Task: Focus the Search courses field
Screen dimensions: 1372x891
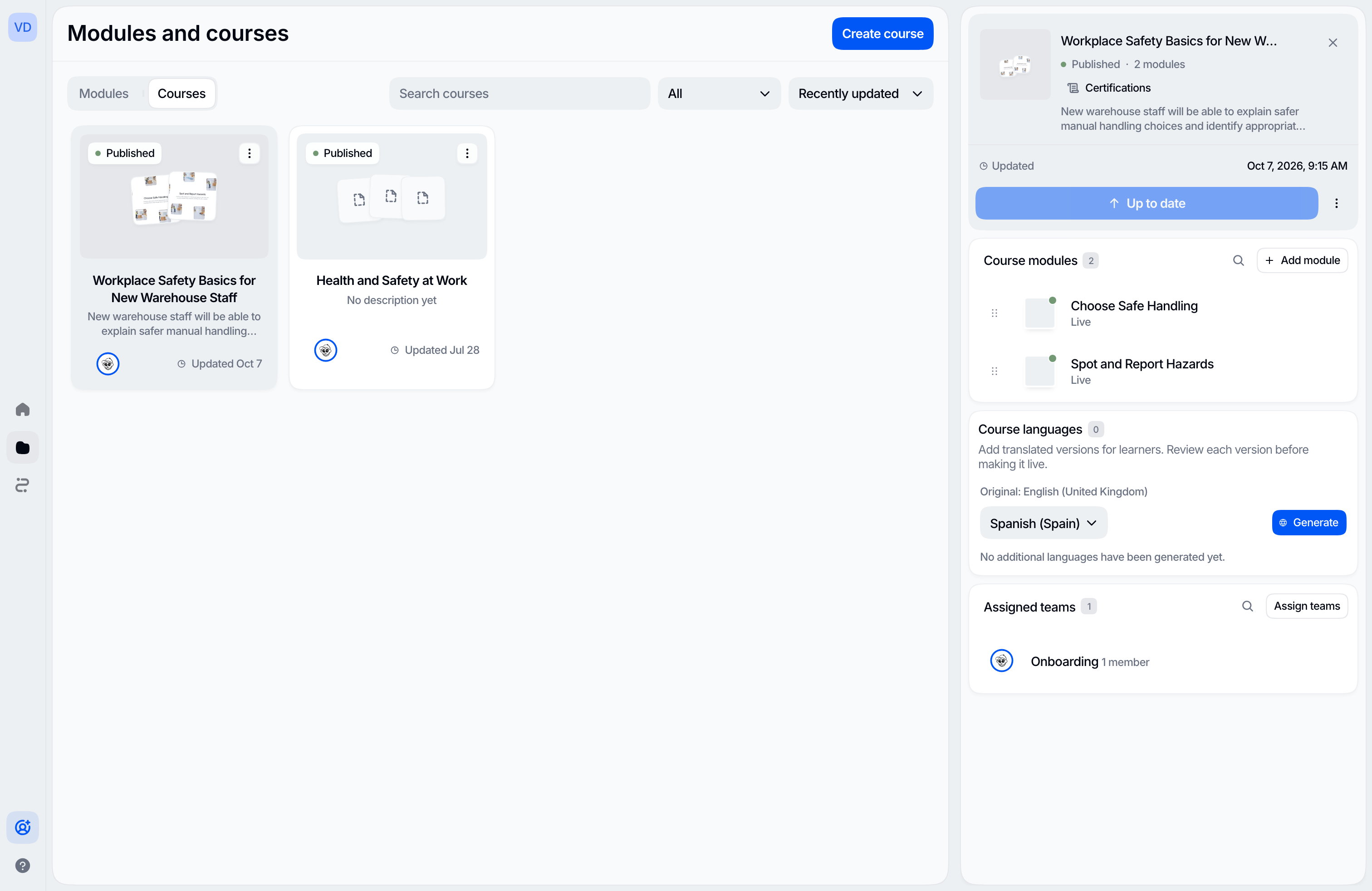Action: [519, 93]
